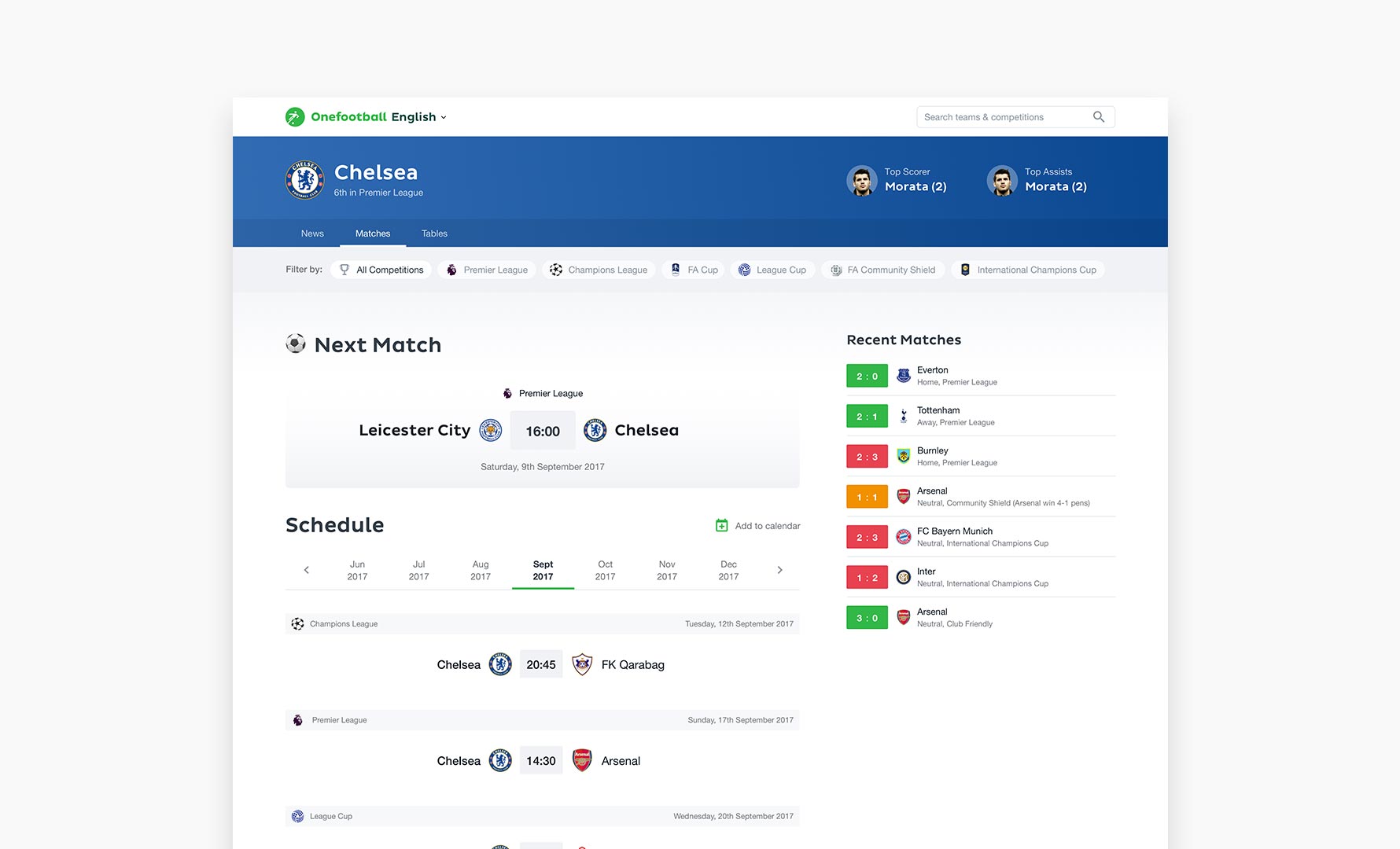Click the magnifying glass search icon
Viewport: 1400px width, 849px height.
[1099, 117]
